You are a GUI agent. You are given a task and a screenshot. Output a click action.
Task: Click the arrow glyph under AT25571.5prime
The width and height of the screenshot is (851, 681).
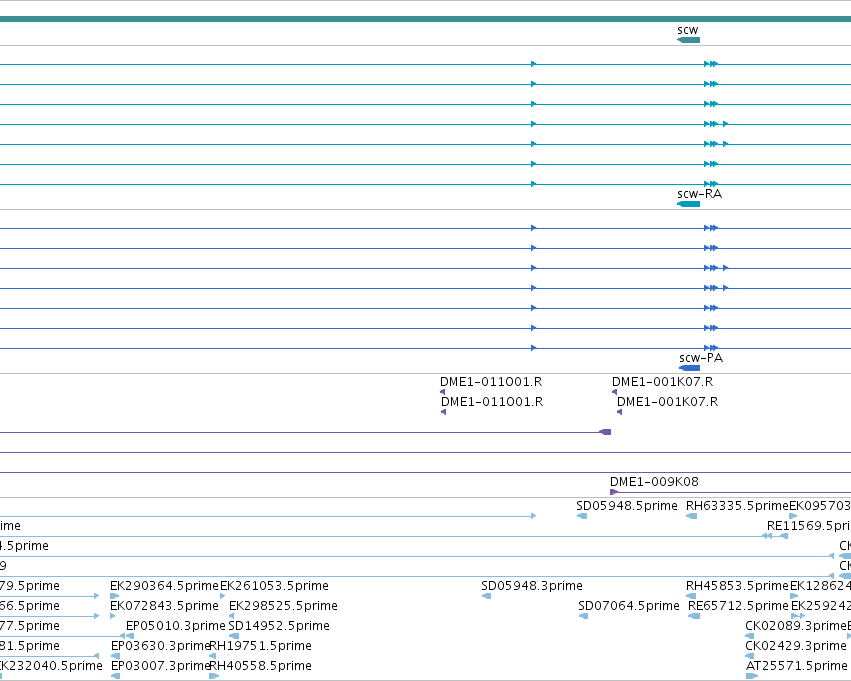pyautogui.click(x=752, y=676)
